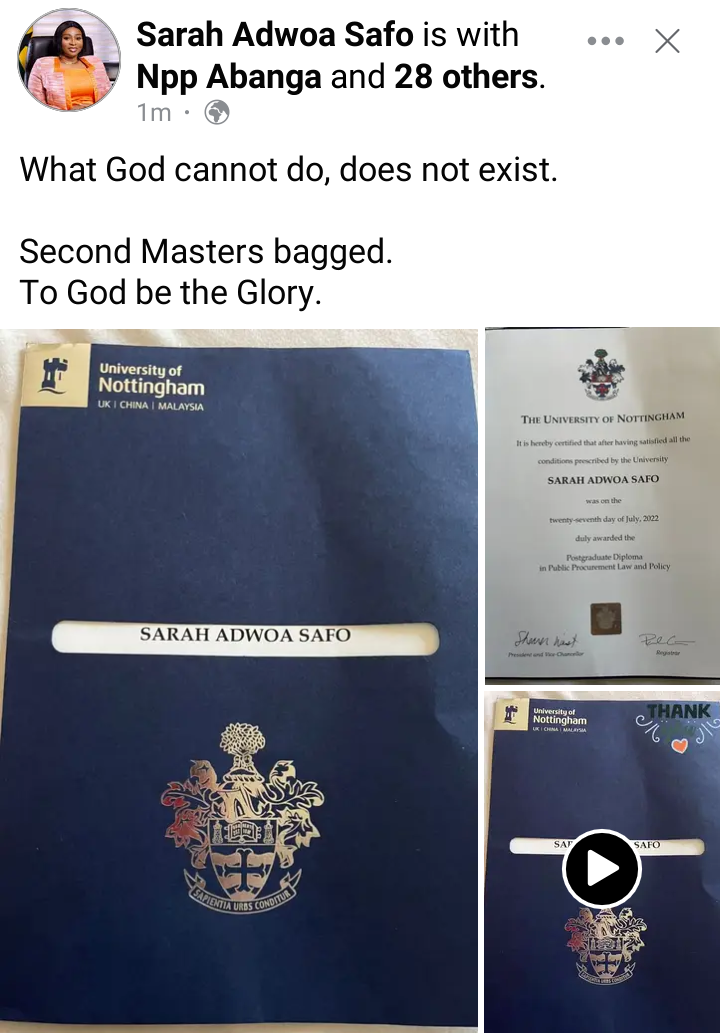The width and height of the screenshot is (720, 1033).
Task: Click the THANK sticker on the video thumbnail
Action: 675,727
